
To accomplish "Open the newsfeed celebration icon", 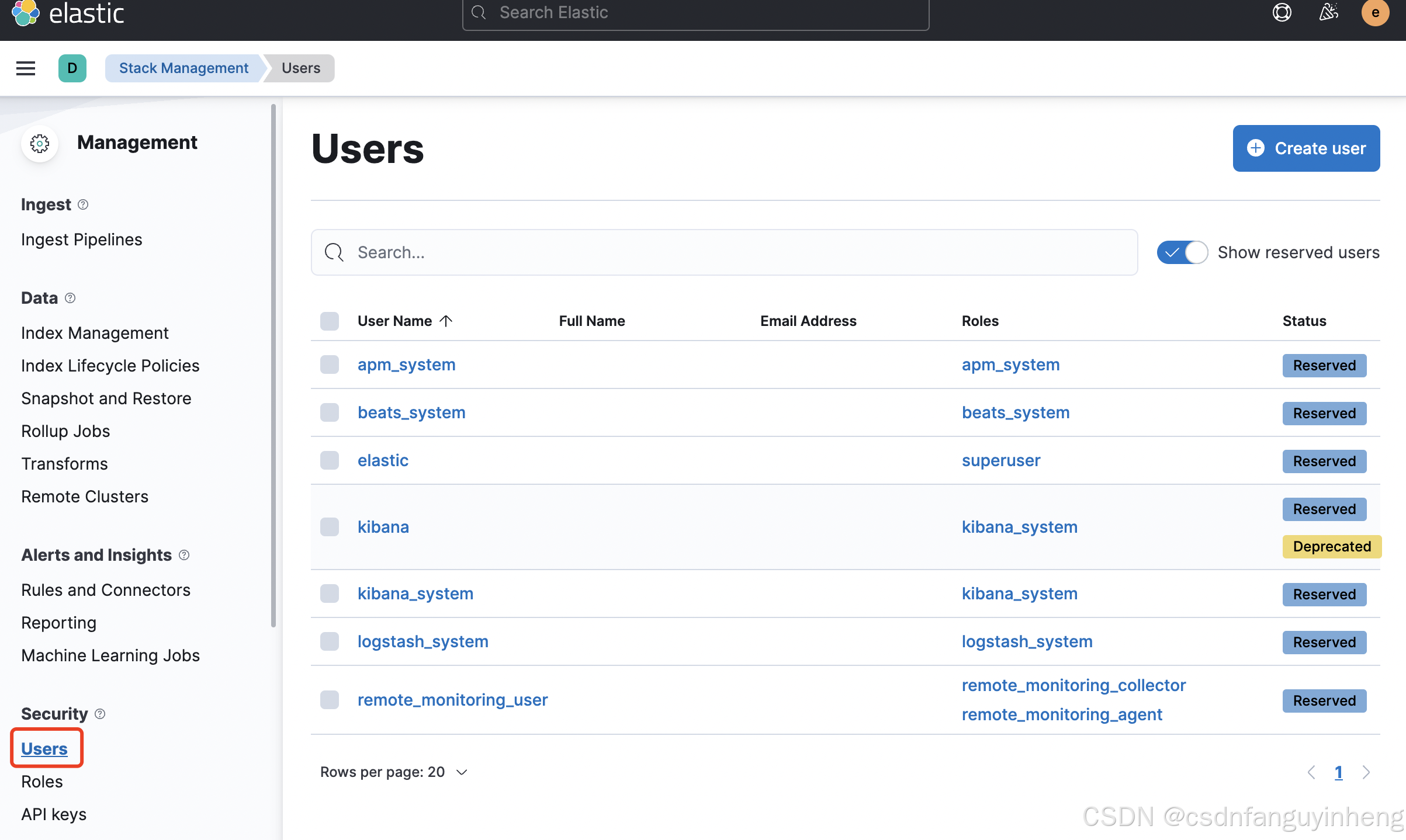I will 1329,12.
